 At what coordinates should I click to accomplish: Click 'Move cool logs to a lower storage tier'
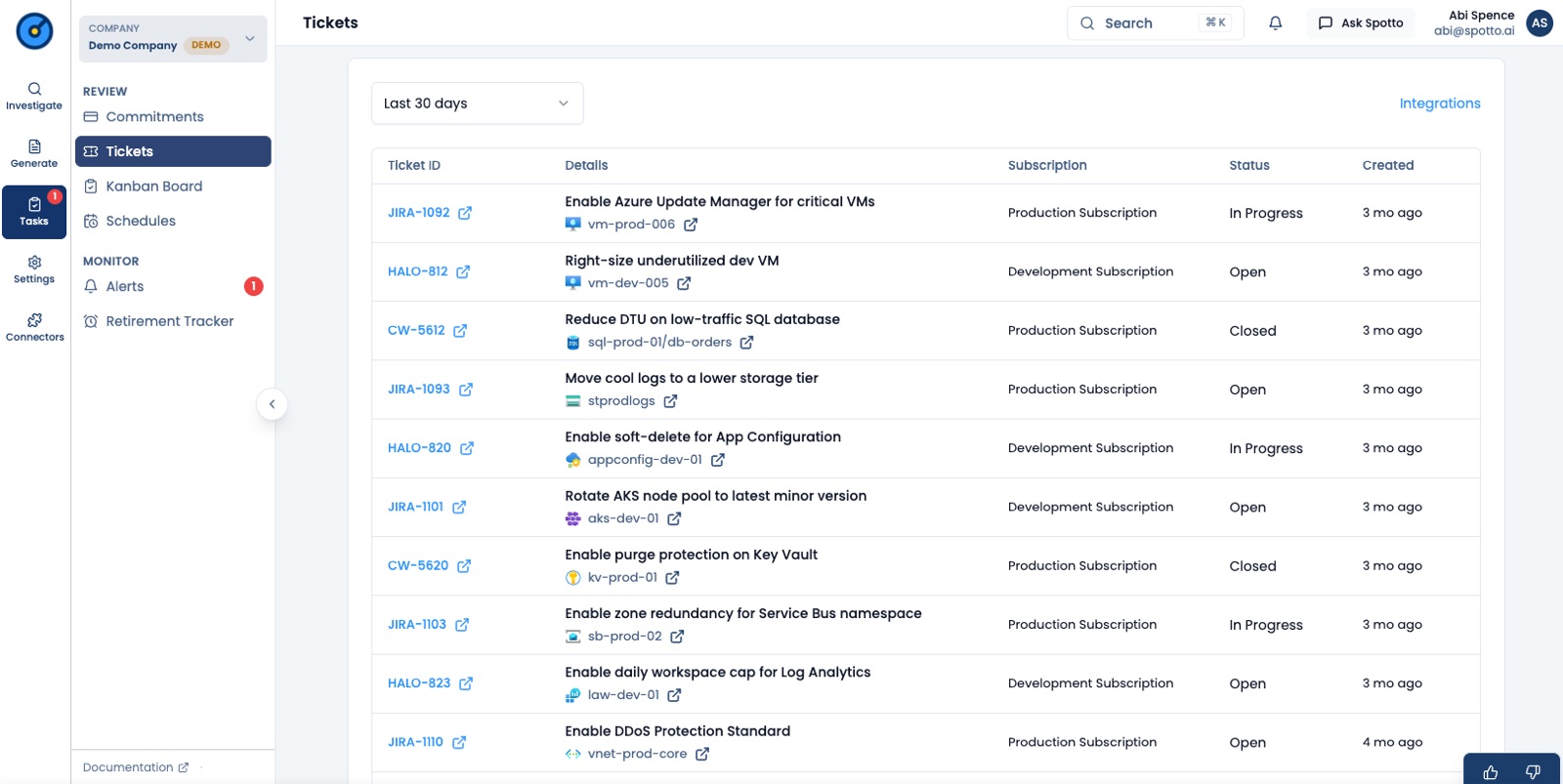pos(692,378)
